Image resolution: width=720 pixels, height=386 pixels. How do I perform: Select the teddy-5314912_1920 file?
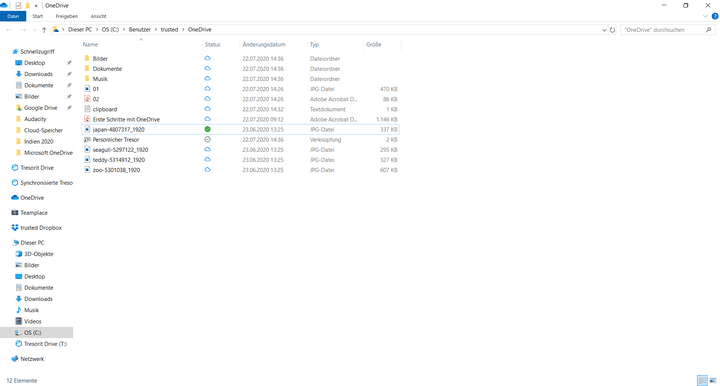point(118,160)
